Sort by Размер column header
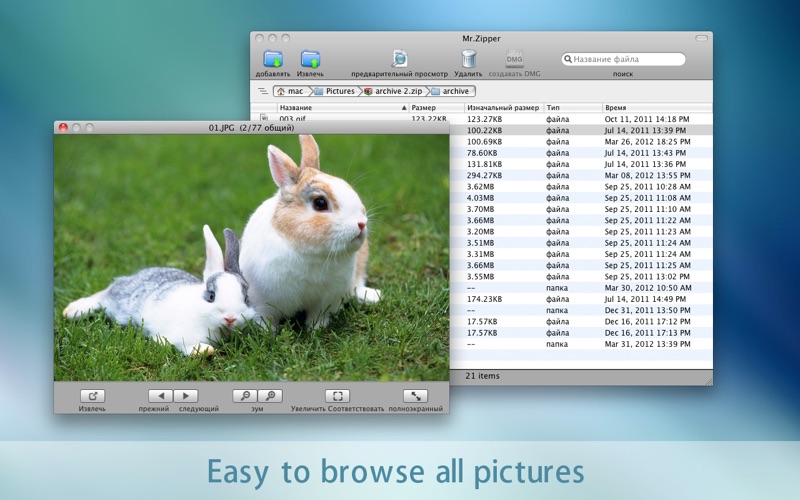Image resolution: width=800 pixels, height=500 pixels. 437,108
